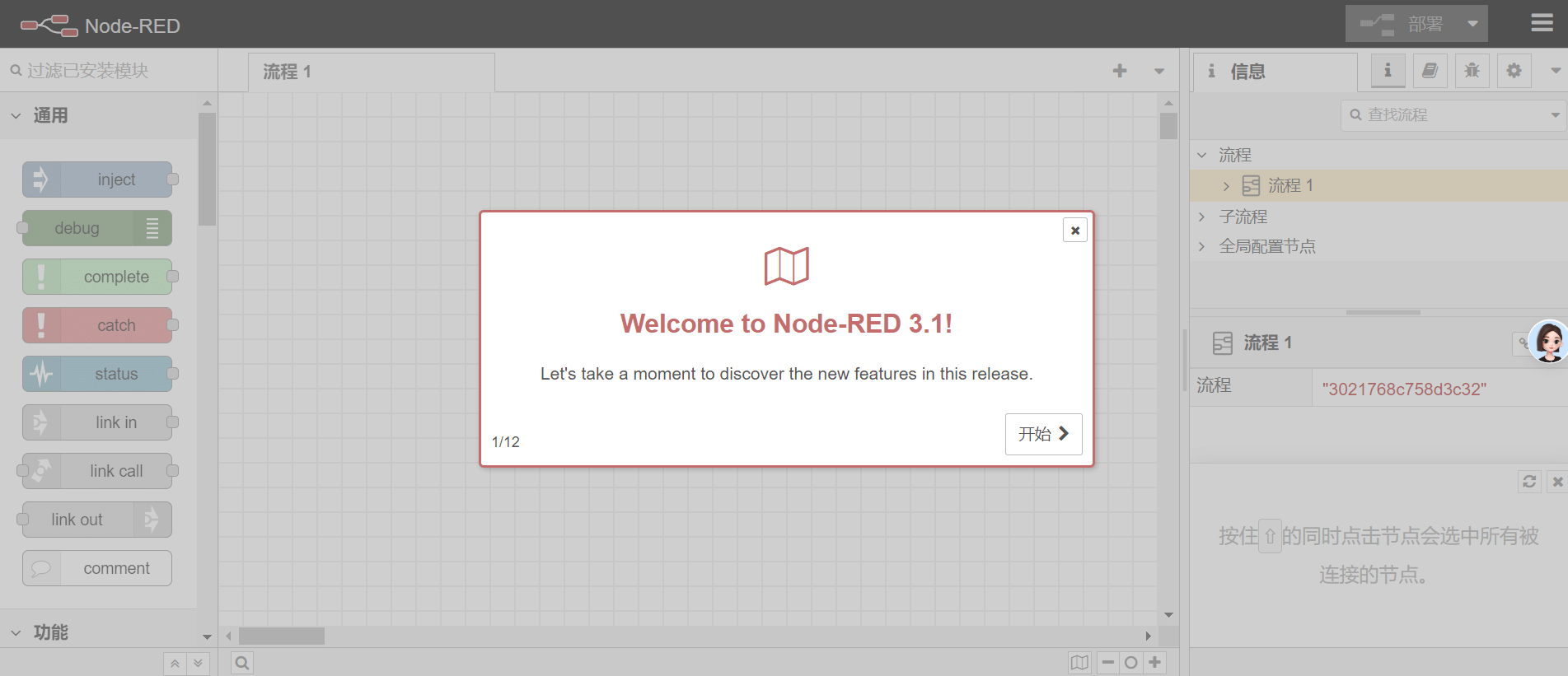Select the complete node in palette
Image resolution: width=1568 pixels, height=676 pixels.
pos(97,277)
